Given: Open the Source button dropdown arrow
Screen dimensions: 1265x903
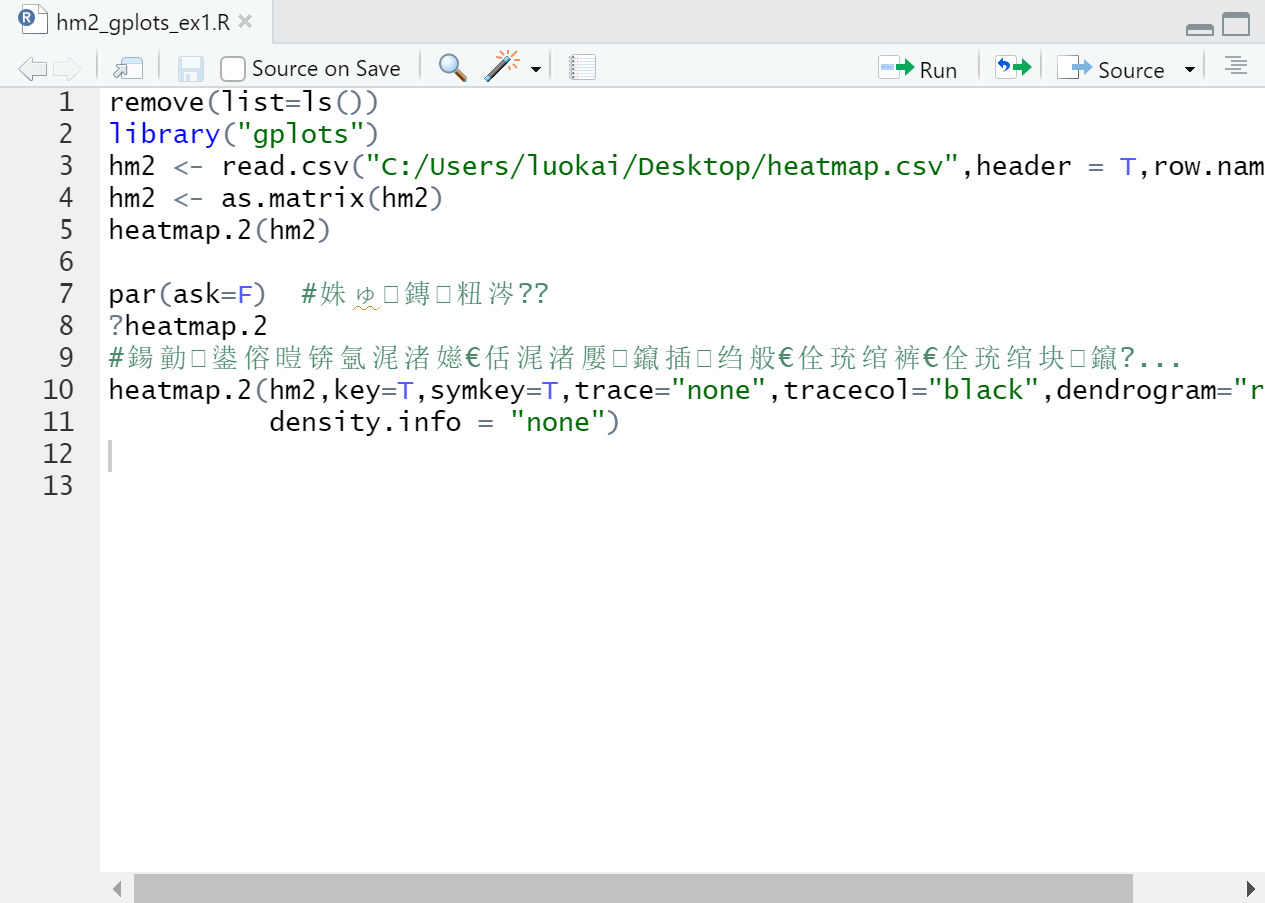Looking at the screenshot, I should pos(1189,70).
